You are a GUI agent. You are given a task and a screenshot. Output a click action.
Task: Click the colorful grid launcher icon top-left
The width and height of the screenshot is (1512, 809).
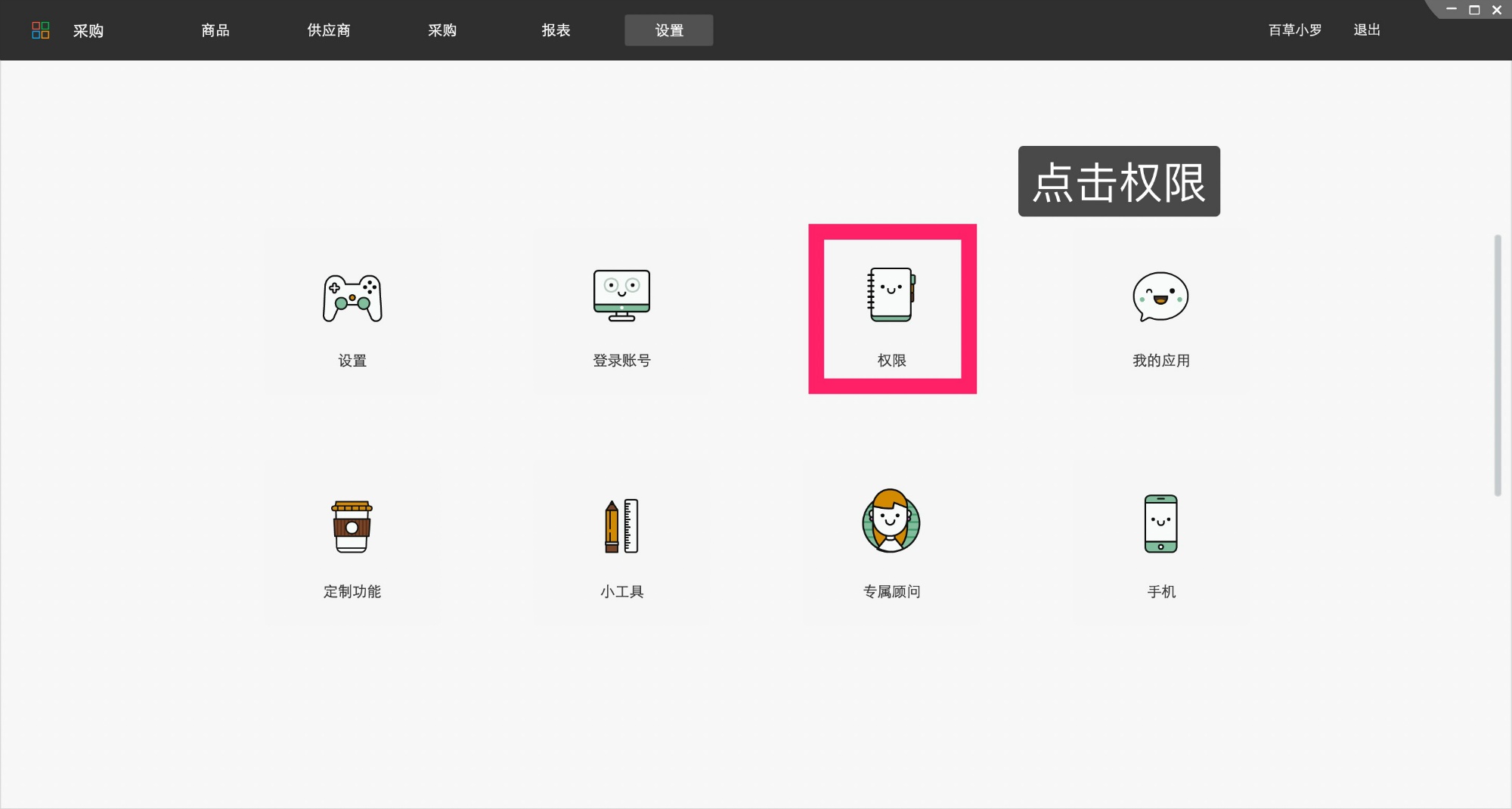tap(42, 30)
